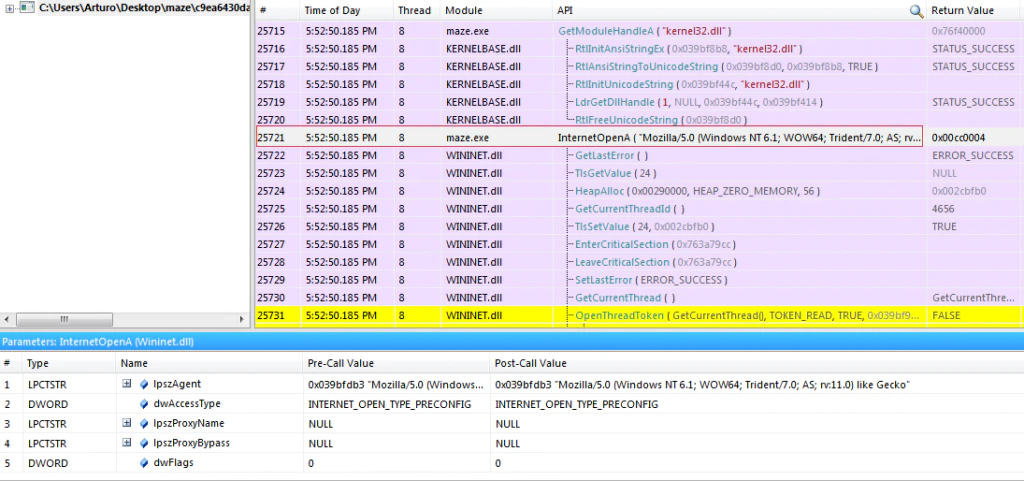Click the lpszProxyName blue parameter icon

144,424
